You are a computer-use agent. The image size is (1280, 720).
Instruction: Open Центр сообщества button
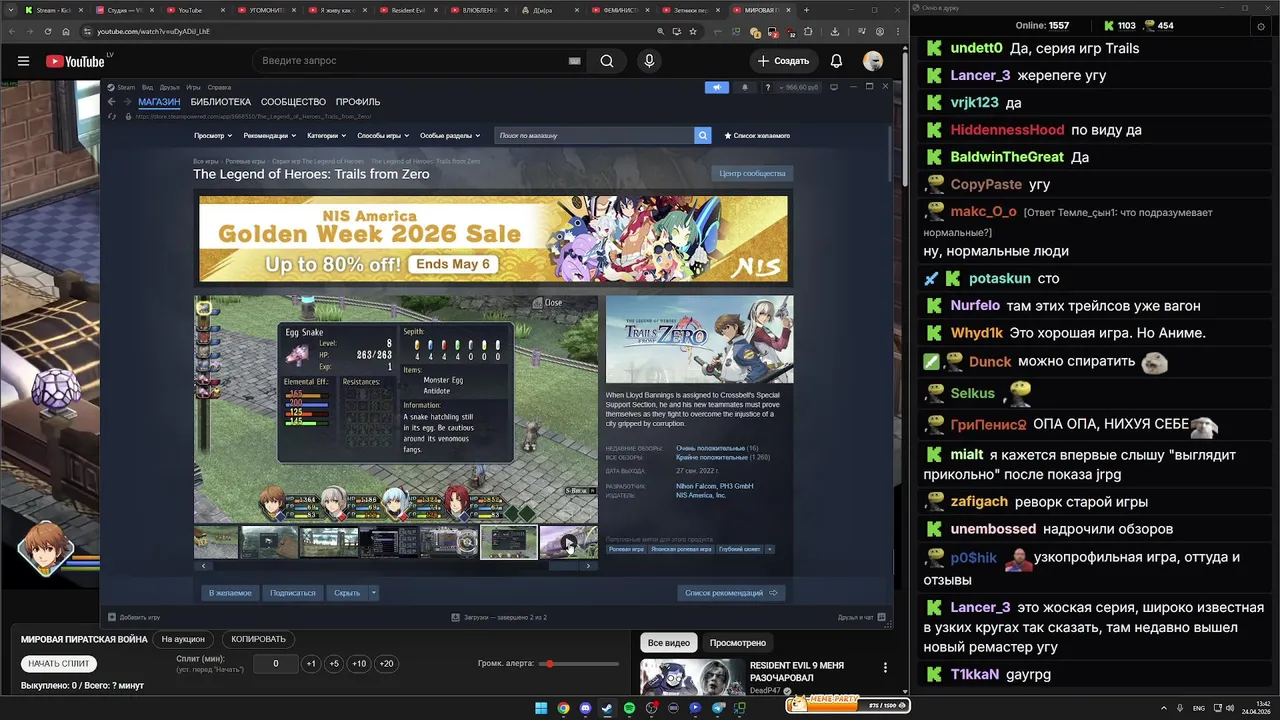(x=752, y=173)
